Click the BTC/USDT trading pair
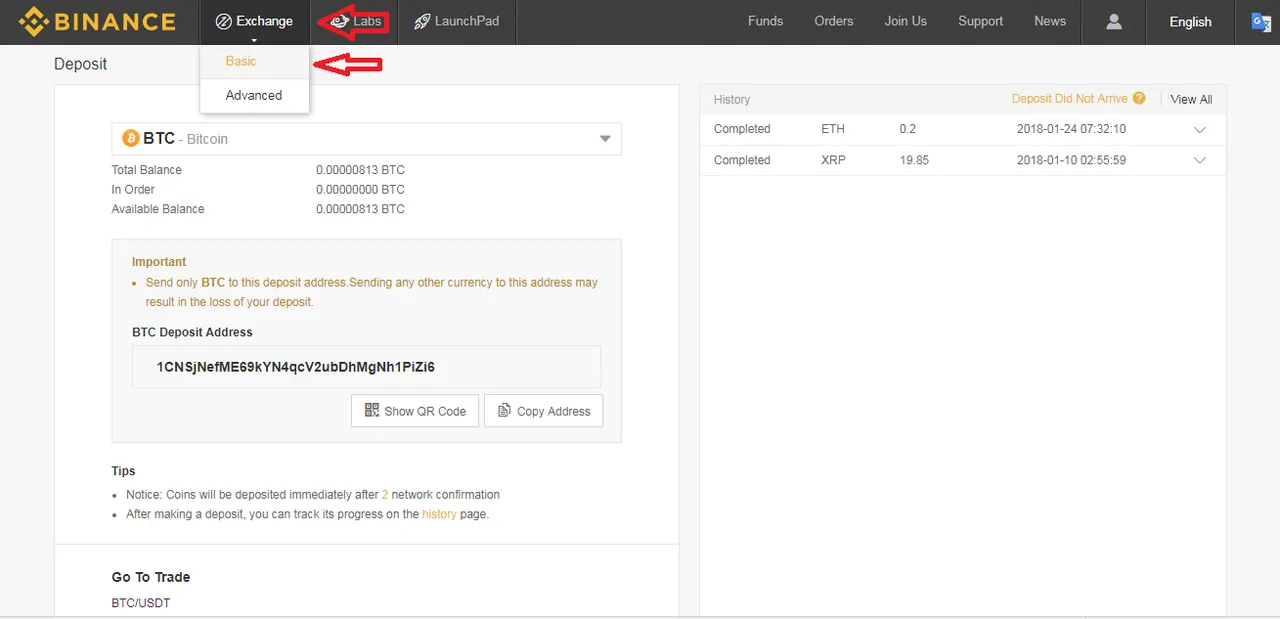 pos(141,603)
